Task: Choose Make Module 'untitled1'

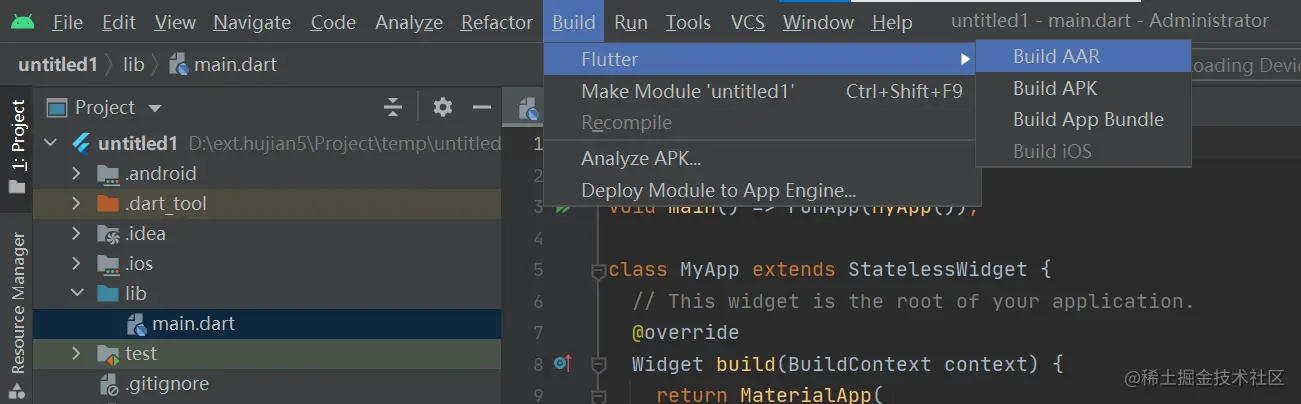Action: click(x=761, y=91)
